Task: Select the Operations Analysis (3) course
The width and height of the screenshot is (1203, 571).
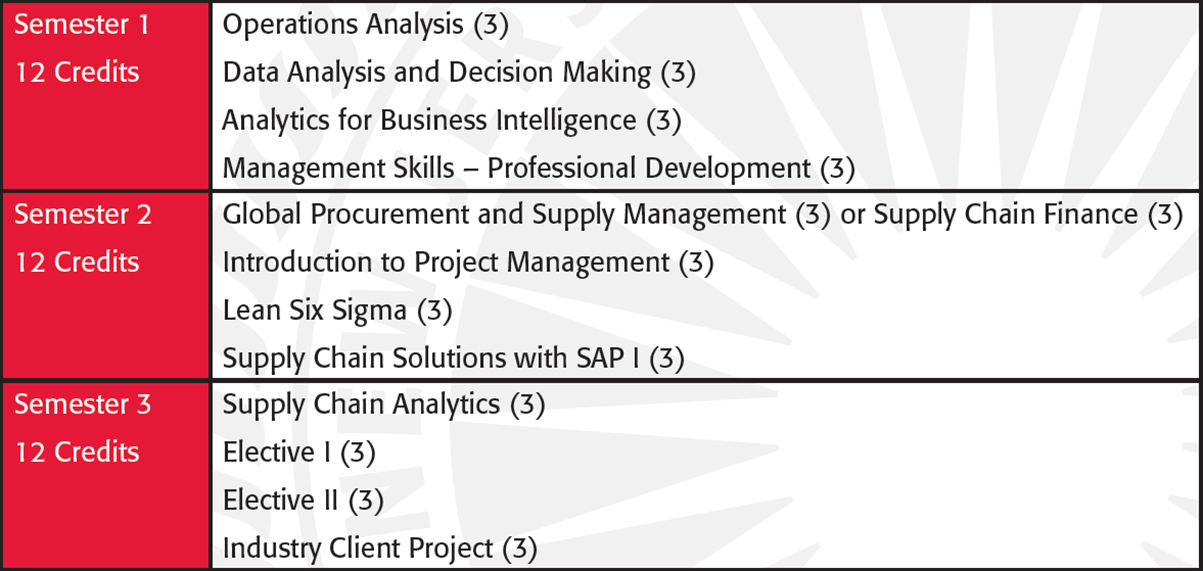Action: [x=365, y=25]
